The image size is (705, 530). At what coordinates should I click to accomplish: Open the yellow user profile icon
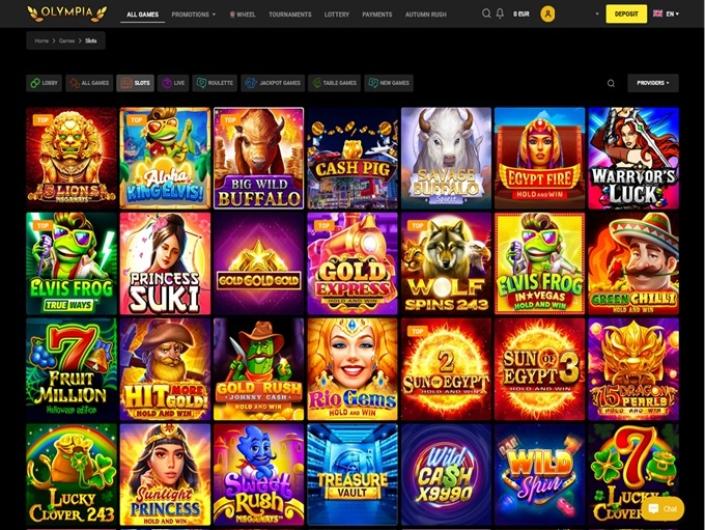547,14
